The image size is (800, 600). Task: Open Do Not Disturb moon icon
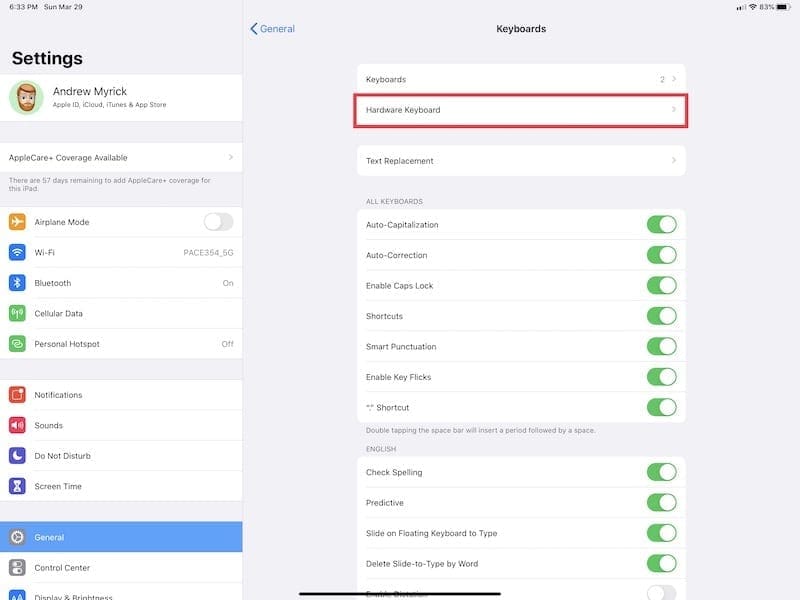click(17, 456)
